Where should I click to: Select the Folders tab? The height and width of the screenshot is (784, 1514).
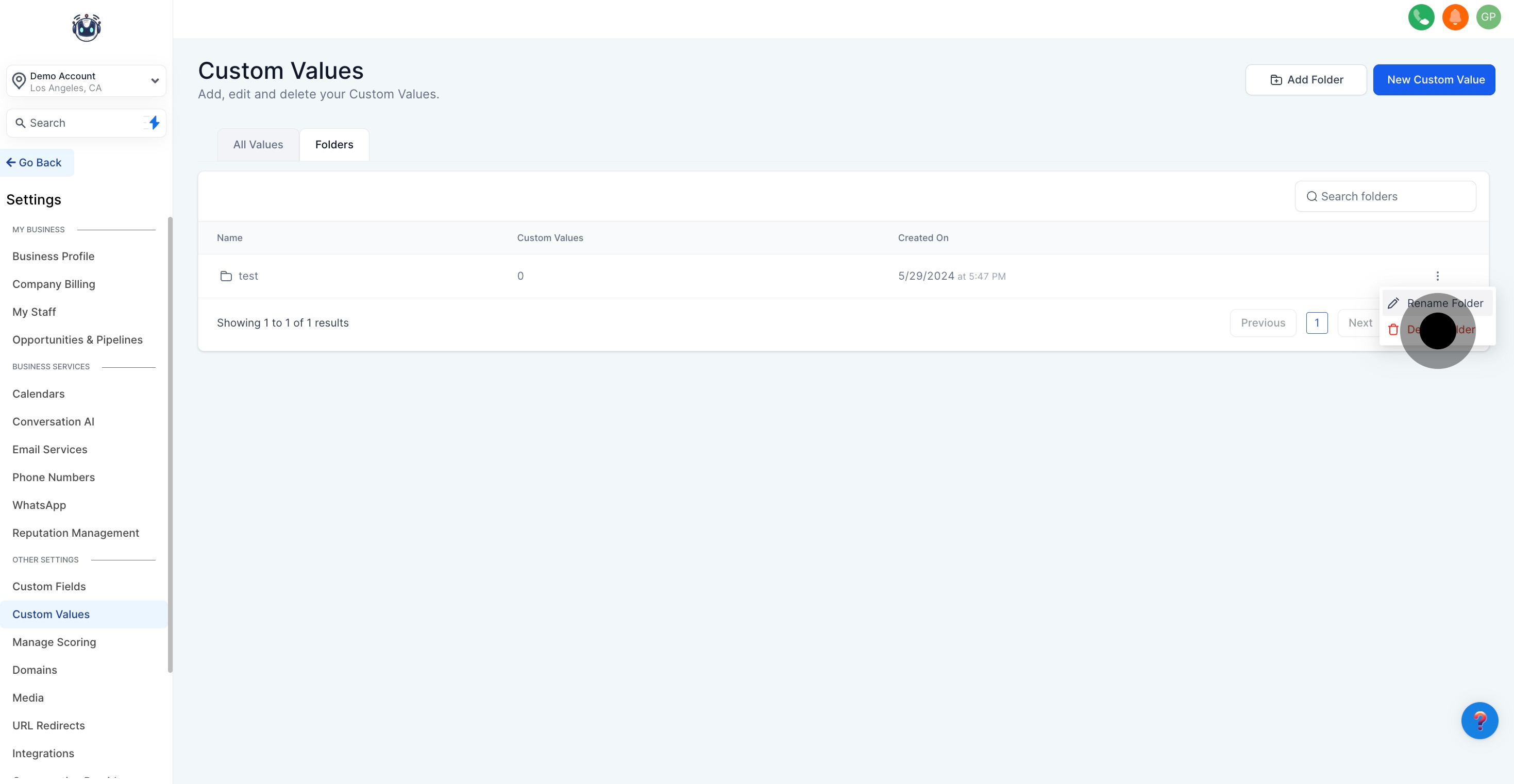(x=334, y=145)
